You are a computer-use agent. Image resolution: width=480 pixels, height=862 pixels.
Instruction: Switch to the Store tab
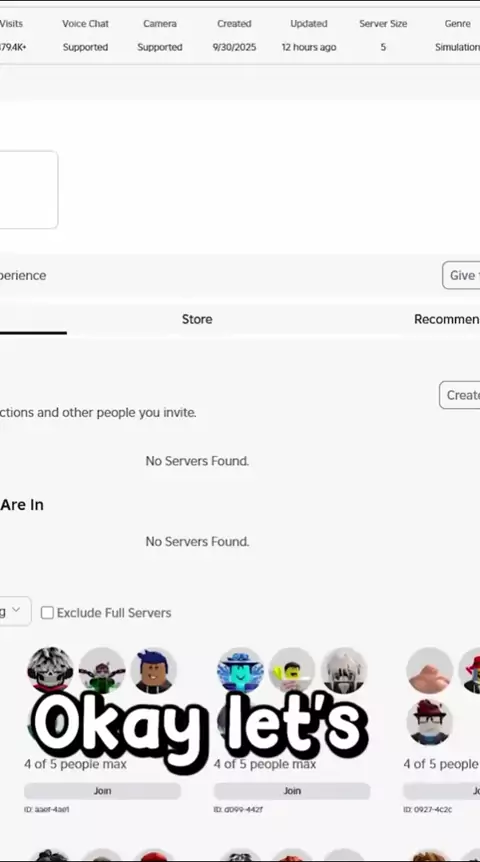pyautogui.click(x=197, y=319)
